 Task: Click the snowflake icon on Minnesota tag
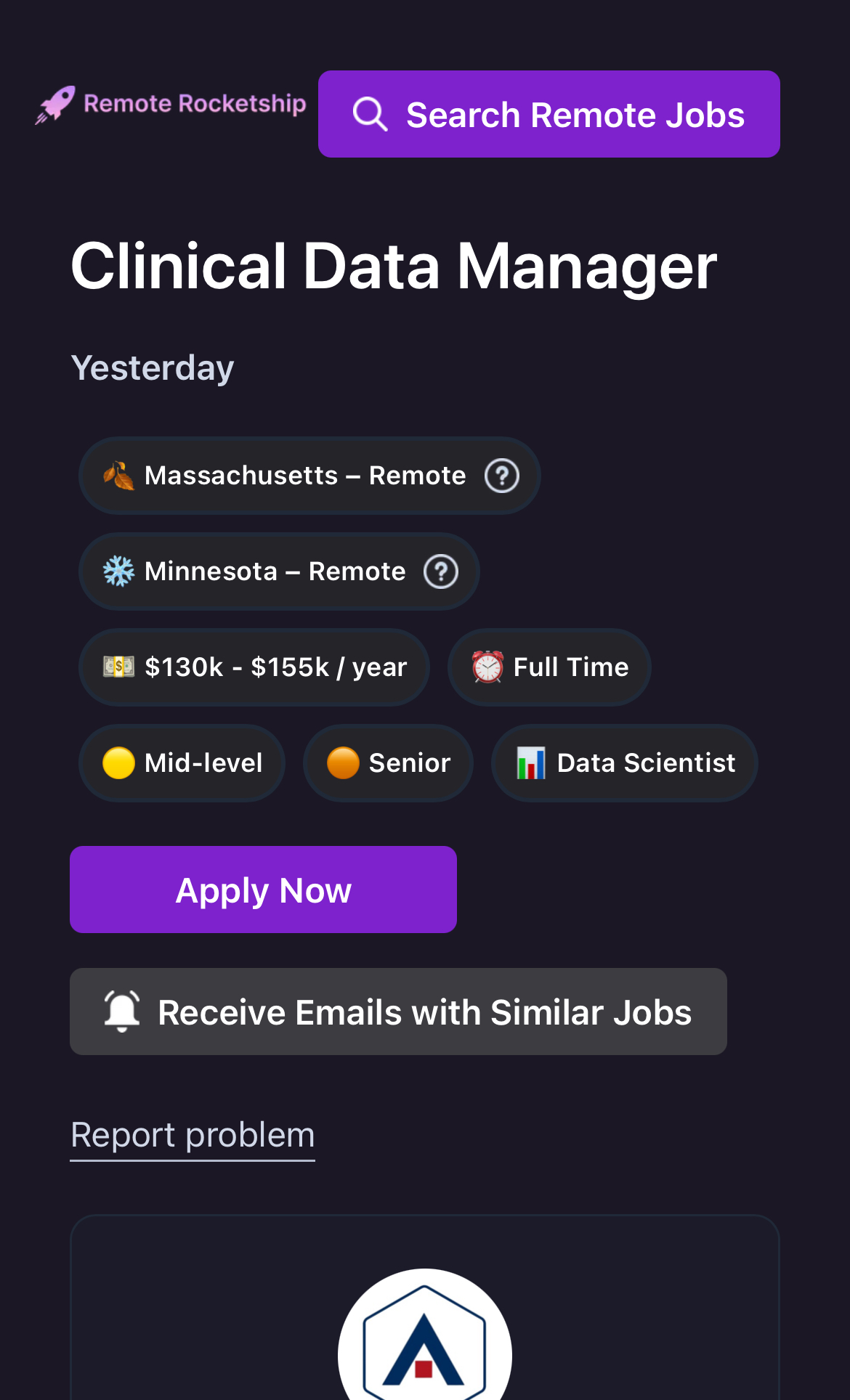(118, 571)
